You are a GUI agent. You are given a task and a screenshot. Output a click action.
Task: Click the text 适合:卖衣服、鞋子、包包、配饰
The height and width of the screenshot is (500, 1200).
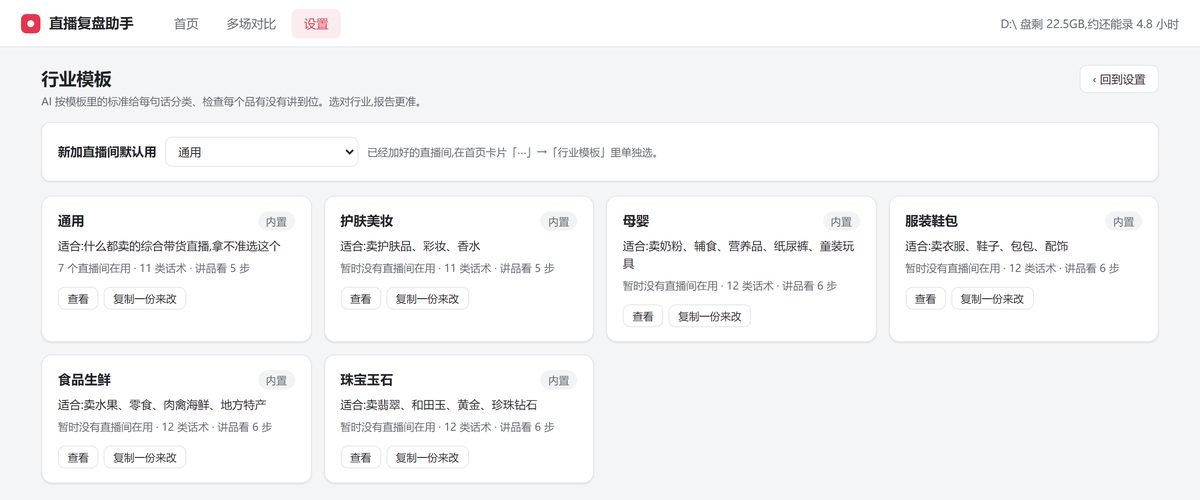pyautogui.click(x=987, y=246)
